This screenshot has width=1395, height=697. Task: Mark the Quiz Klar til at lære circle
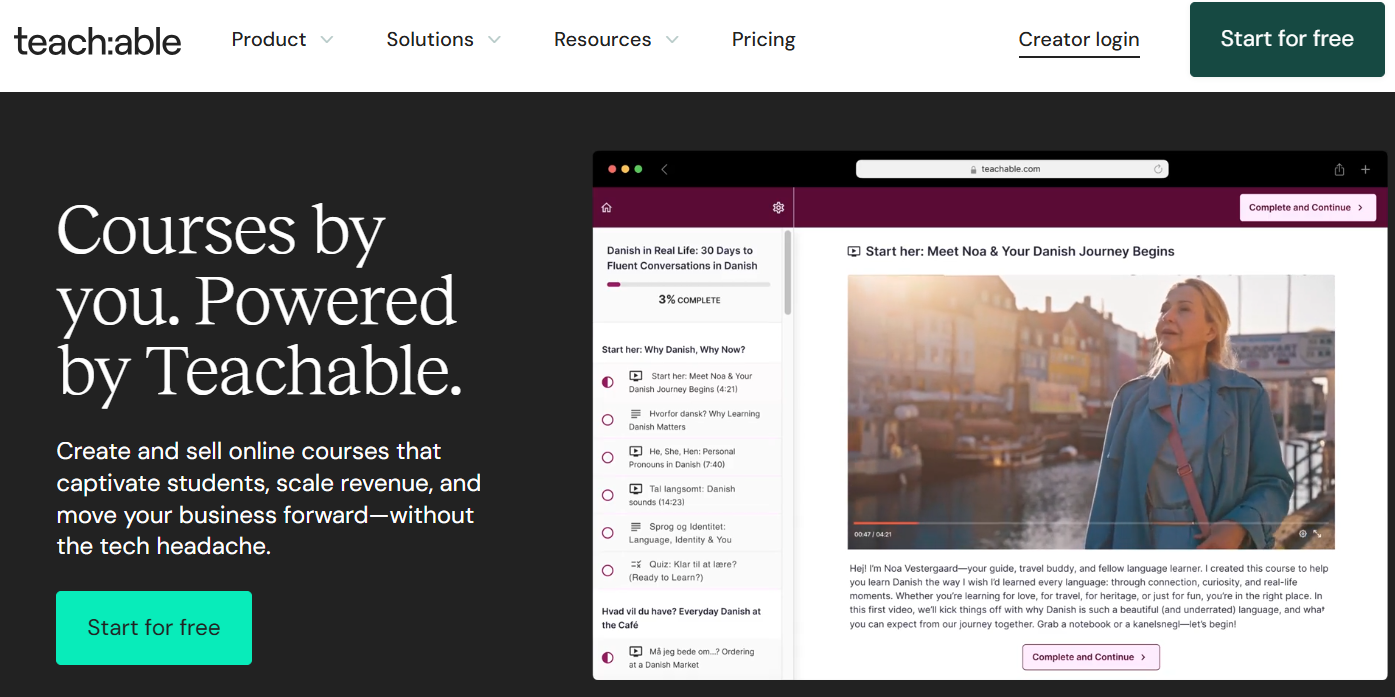(x=608, y=571)
